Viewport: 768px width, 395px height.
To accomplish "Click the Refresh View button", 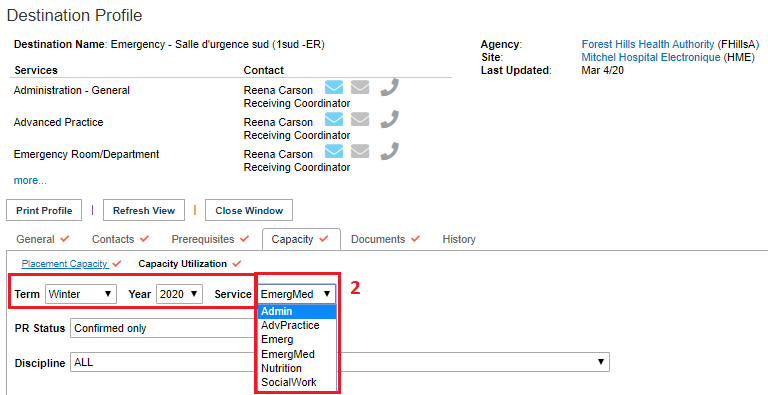I will pos(144,210).
